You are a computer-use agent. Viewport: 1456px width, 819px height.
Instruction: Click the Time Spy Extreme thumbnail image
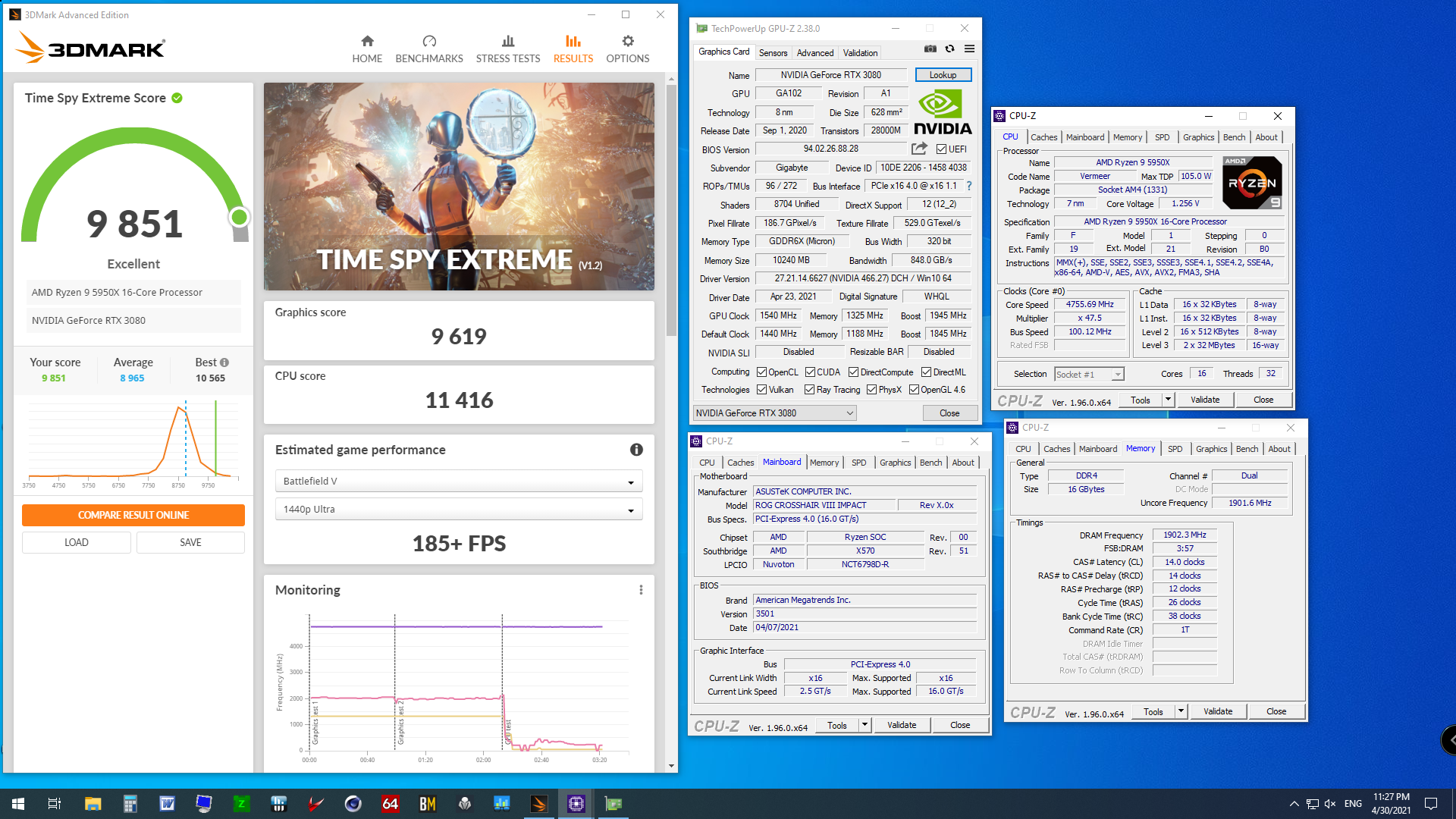pyautogui.click(x=459, y=187)
